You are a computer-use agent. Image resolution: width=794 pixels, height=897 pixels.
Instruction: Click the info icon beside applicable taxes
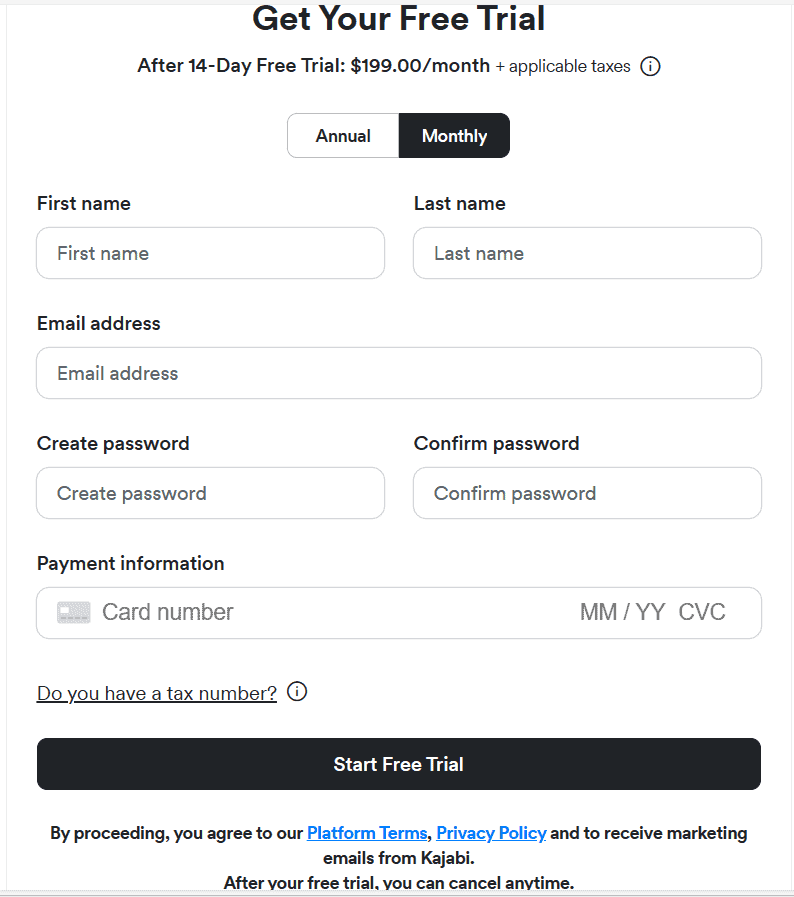[x=650, y=67]
